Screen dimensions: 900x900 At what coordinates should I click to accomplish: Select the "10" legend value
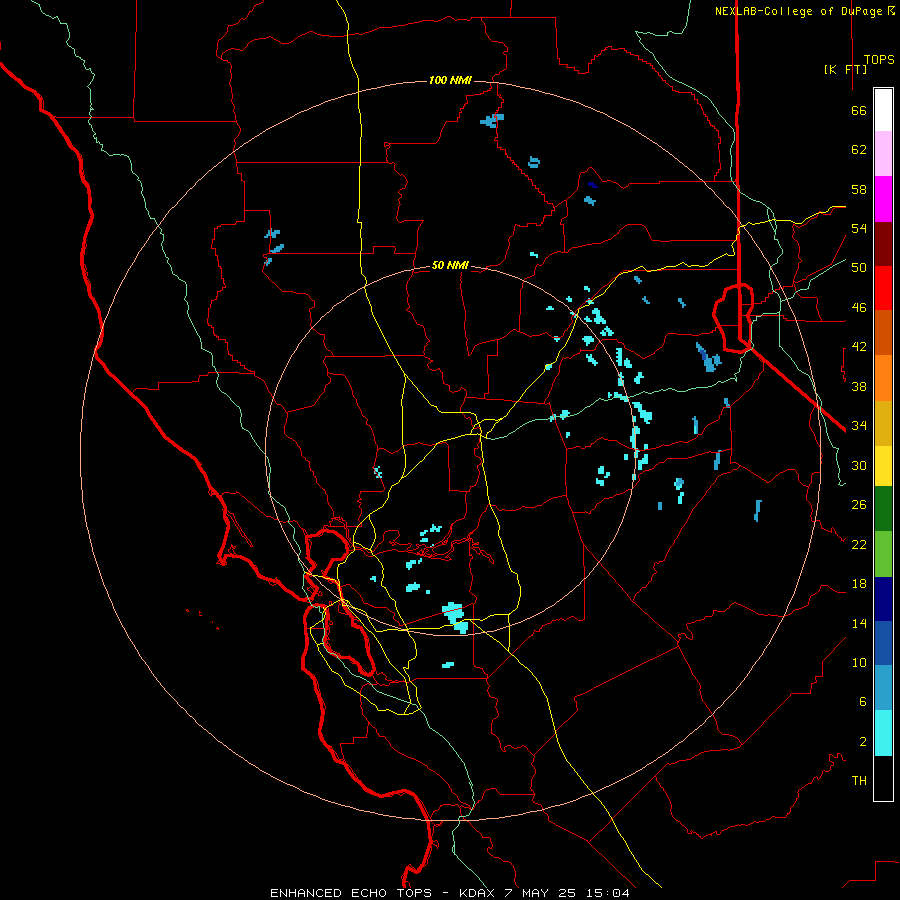859,662
